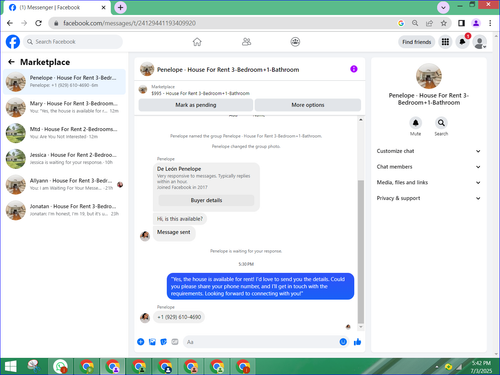
Task: Open a new browser tab
Action: click(120, 7)
